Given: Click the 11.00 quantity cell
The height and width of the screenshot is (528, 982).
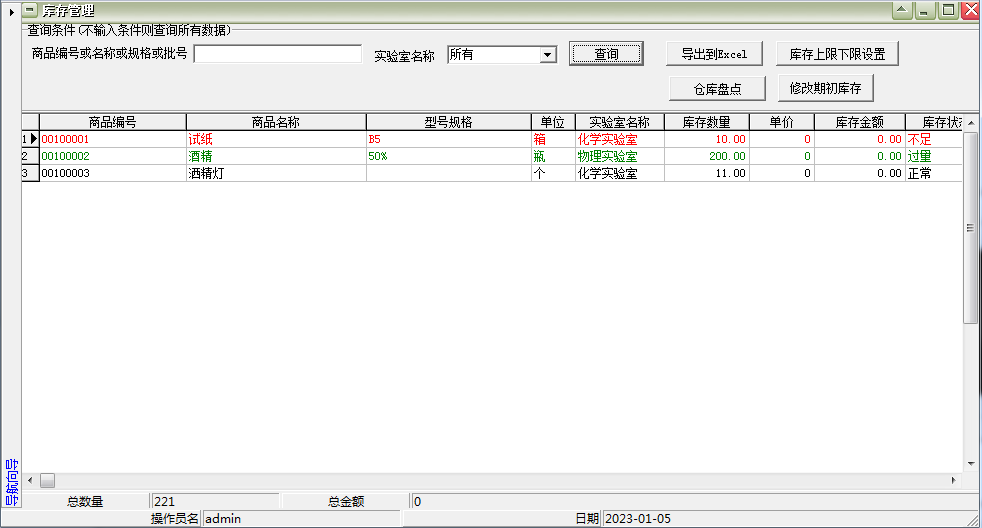Looking at the screenshot, I should pos(706,173).
